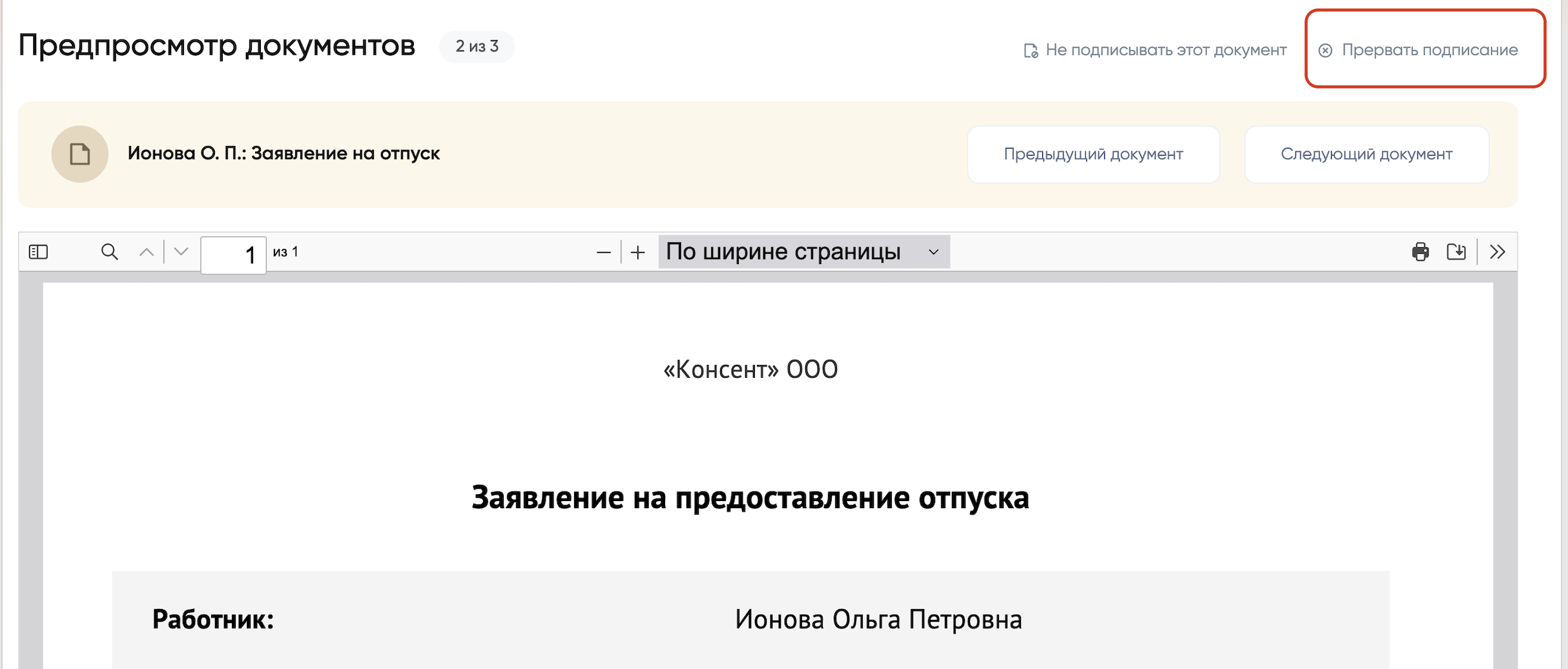Screen dimensions: 1568x669
Task: Open the find-in-document search icon
Action: point(110,252)
